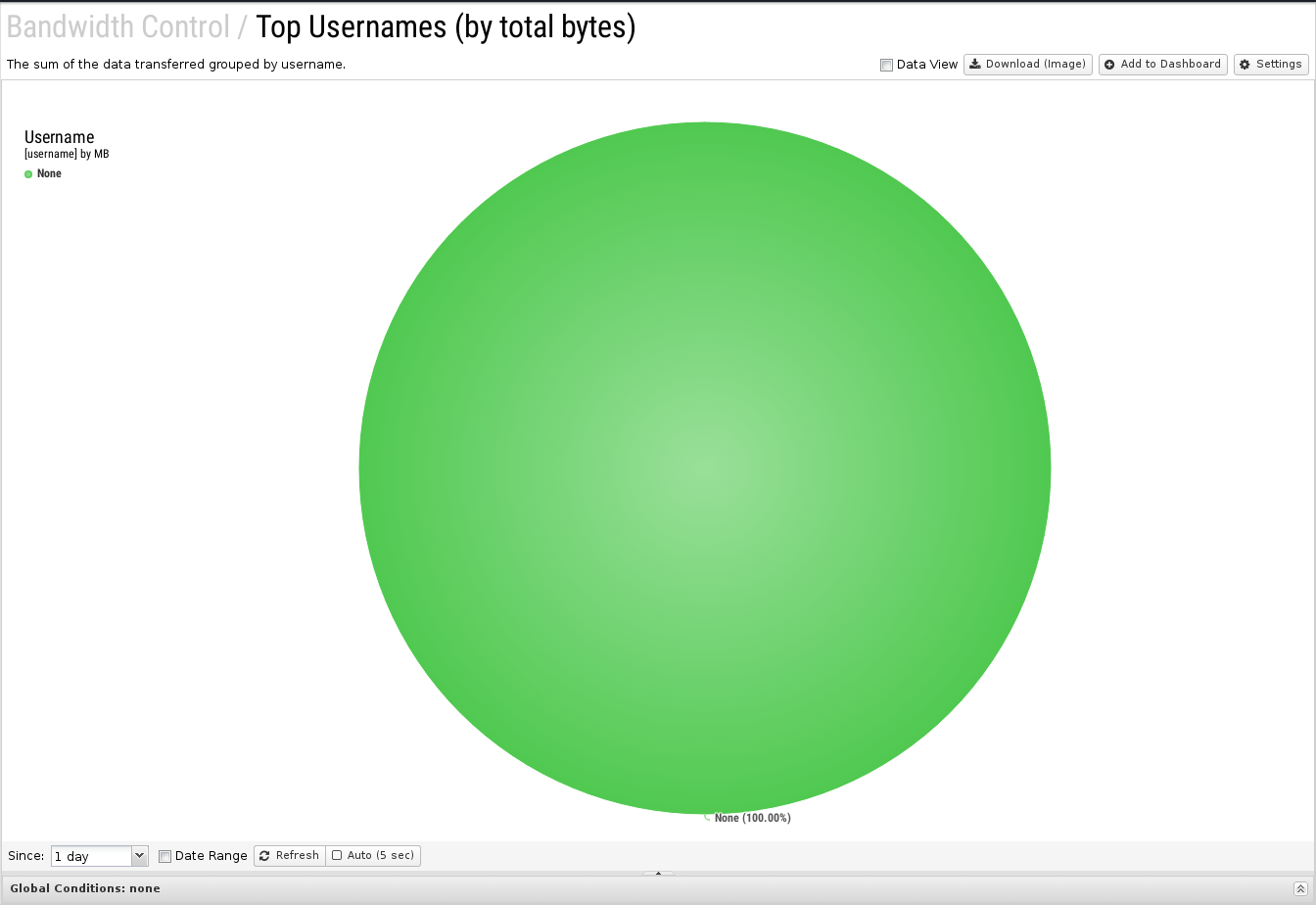Viewport: 1316px width, 905px height.
Task: Click the '[username] by MB' legend subtitle
Action: tap(67, 155)
